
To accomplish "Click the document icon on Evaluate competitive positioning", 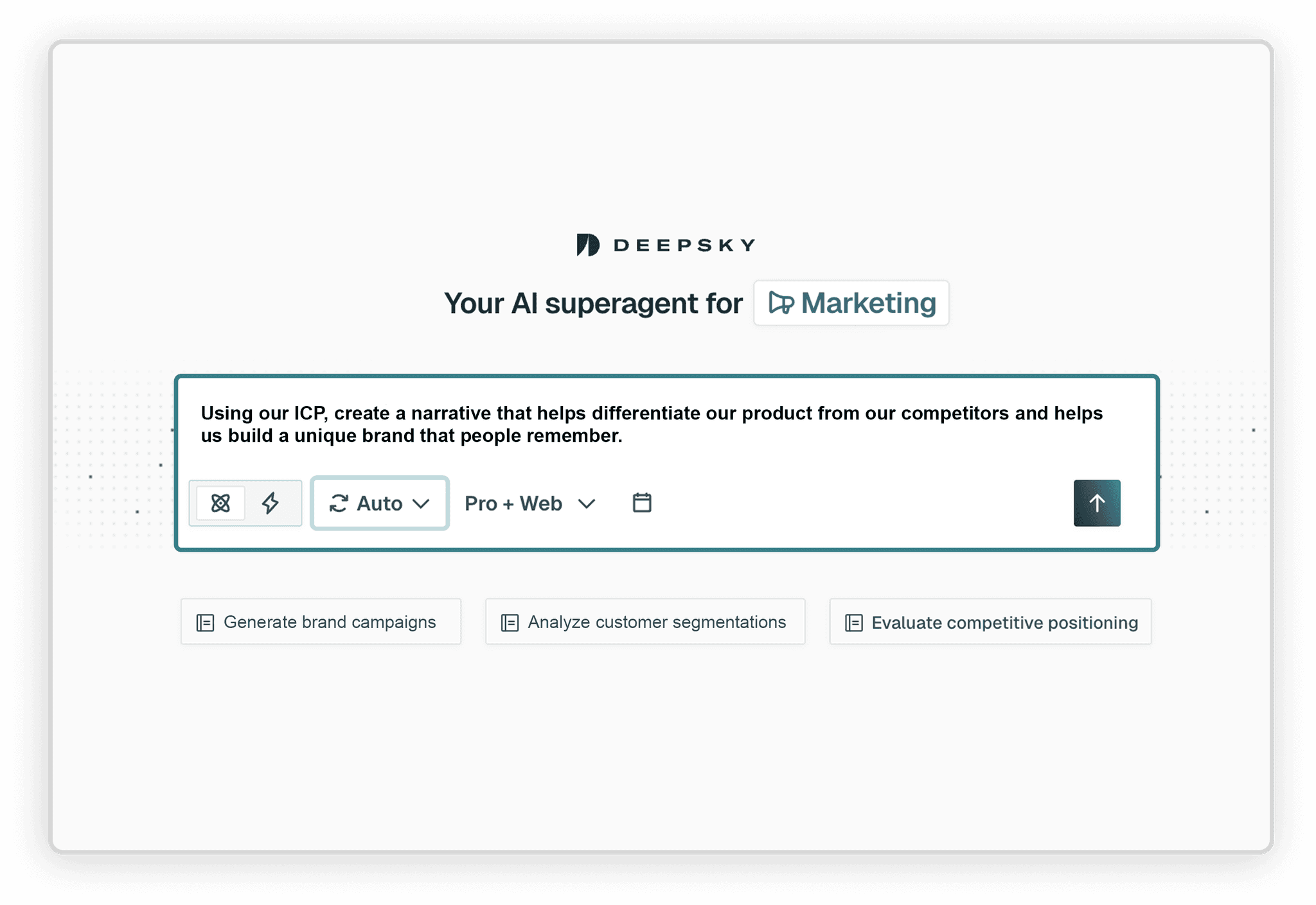I will [x=853, y=622].
